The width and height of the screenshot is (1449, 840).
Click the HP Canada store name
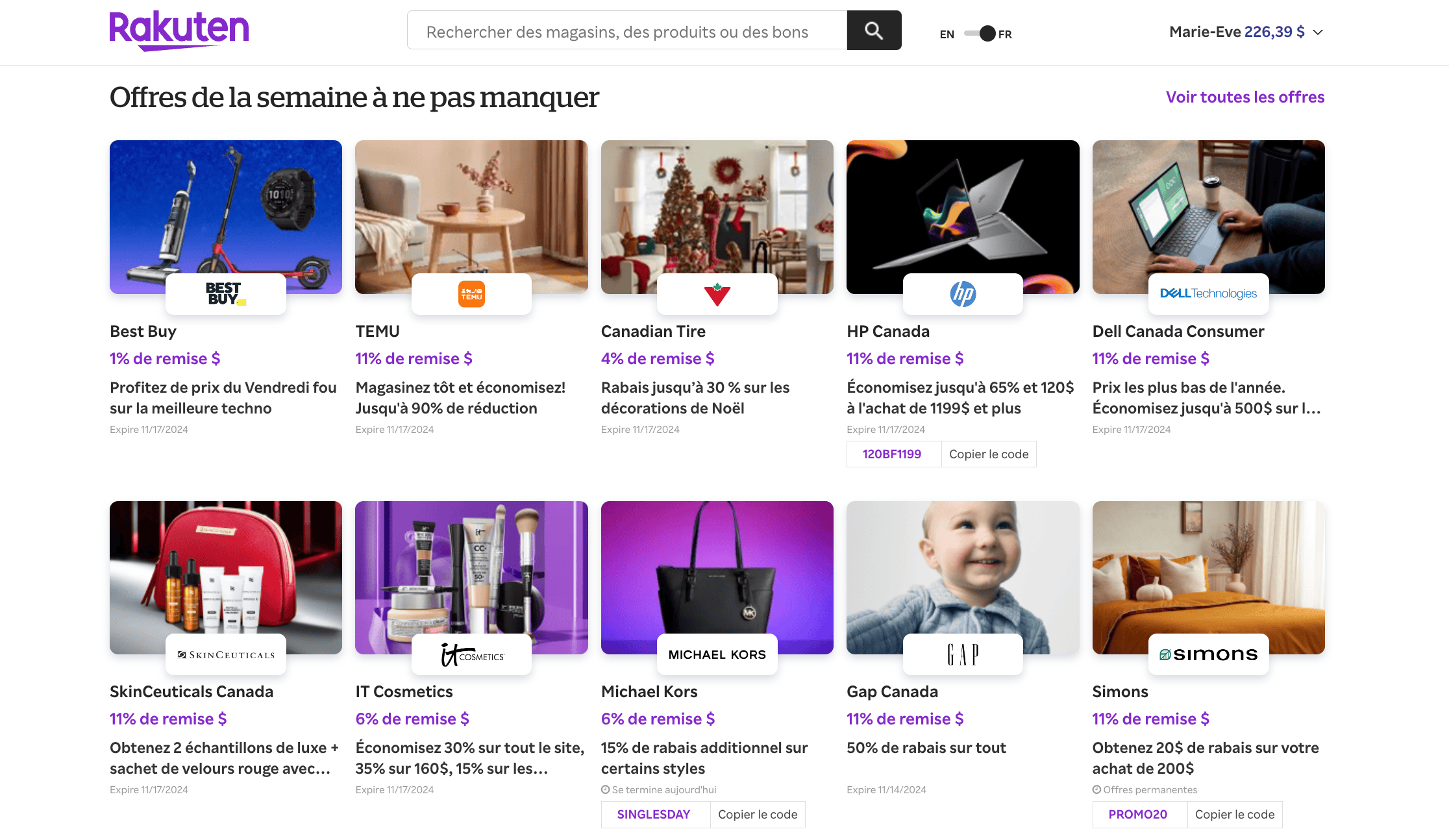(x=888, y=332)
